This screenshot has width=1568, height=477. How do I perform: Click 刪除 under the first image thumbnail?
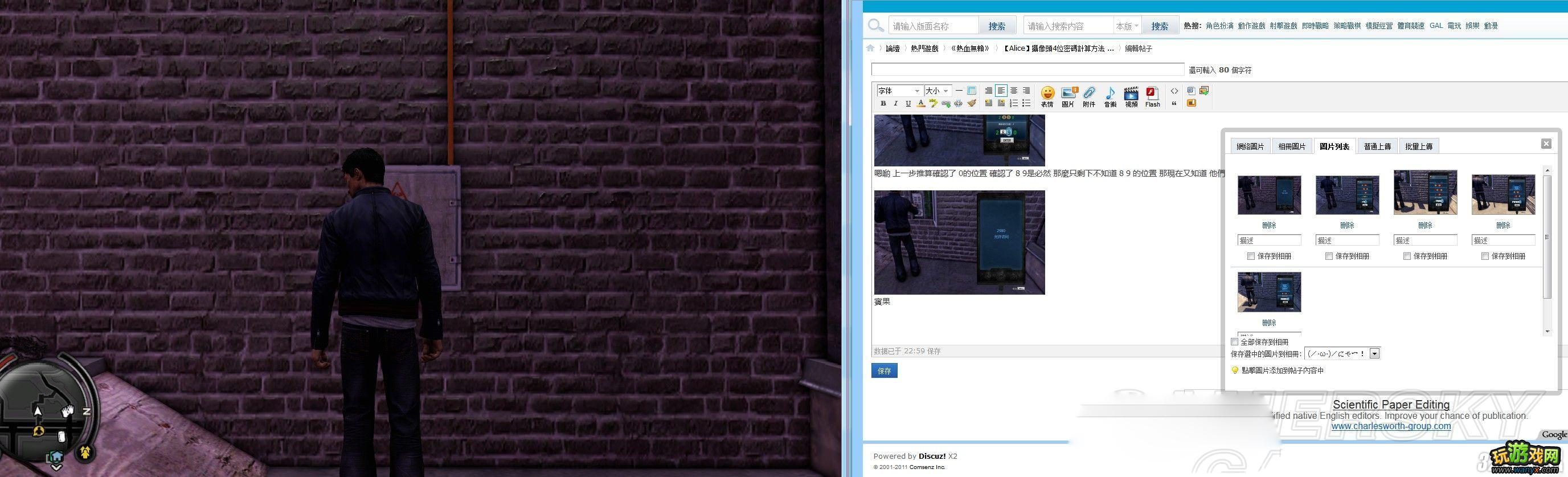click(x=1269, y=226)
